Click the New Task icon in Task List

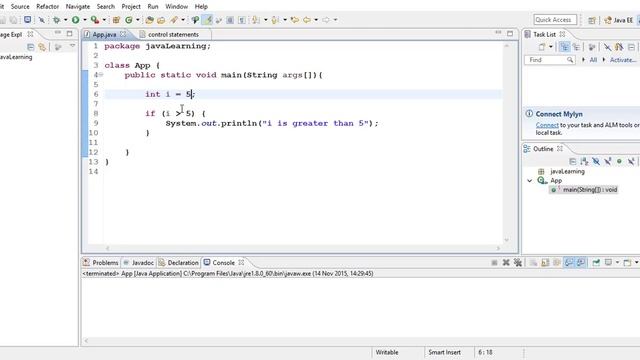click(541, 47)
